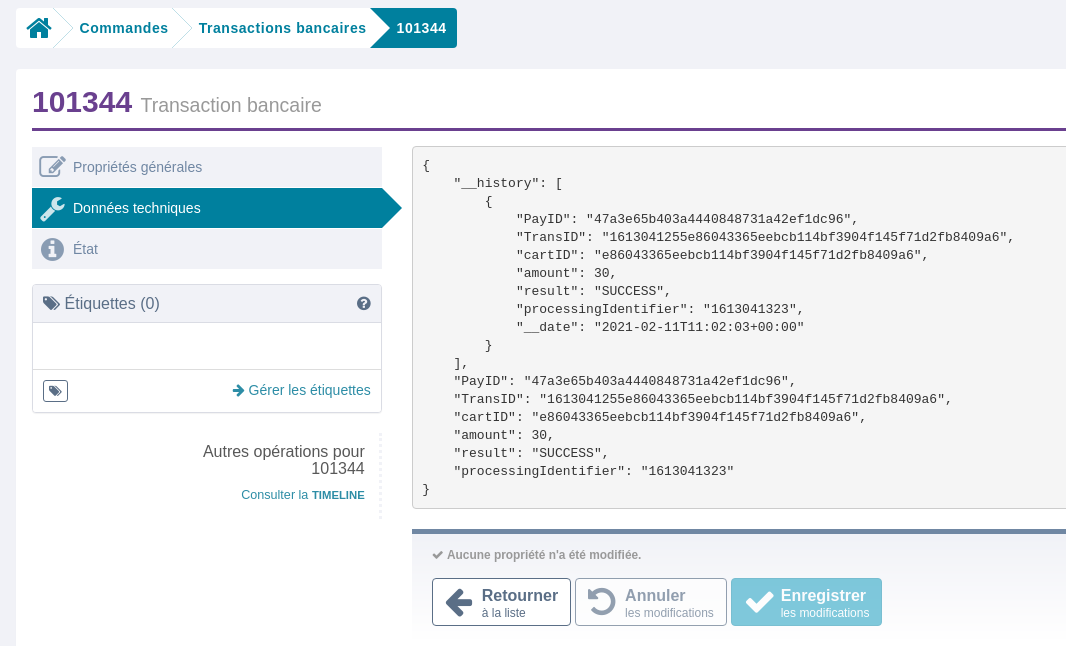Open Commandes breadcrumb link
The width and height of the screenshot is (1066, 646).
123,28
